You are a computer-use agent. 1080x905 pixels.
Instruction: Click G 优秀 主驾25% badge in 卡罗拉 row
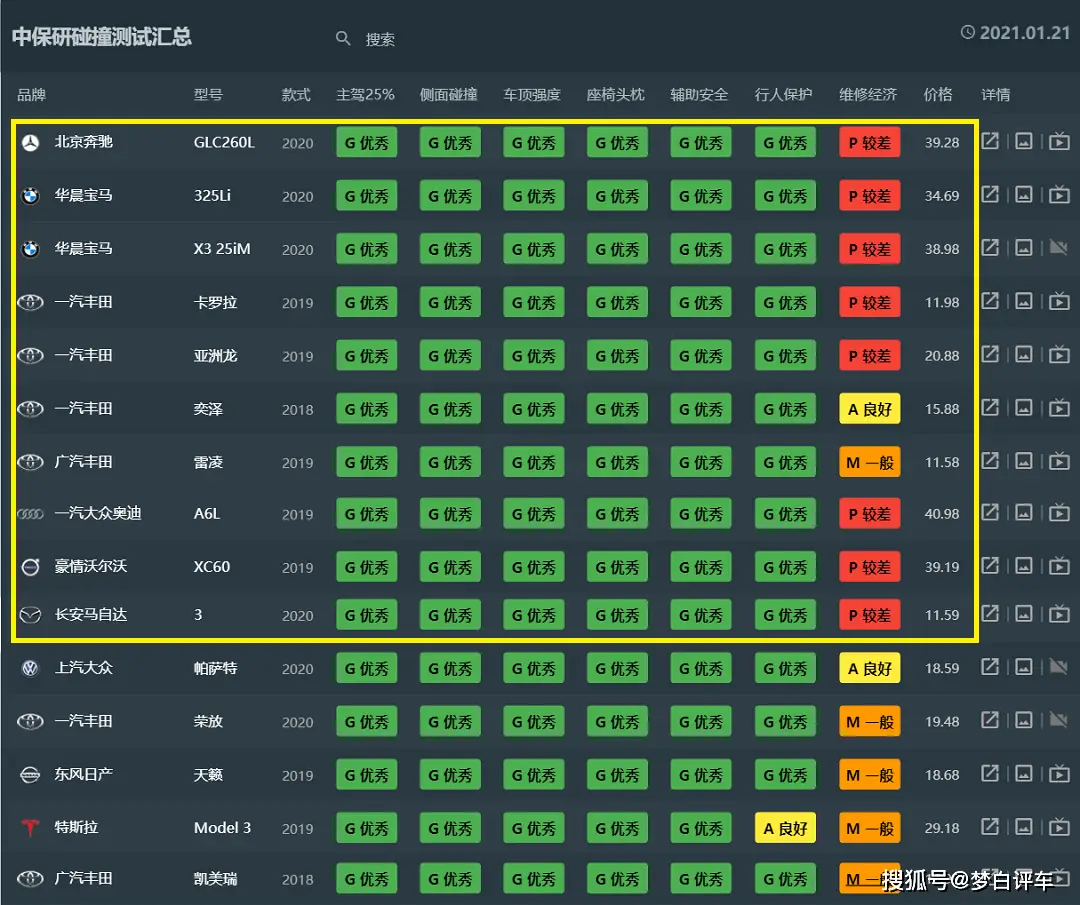(366, 302)
